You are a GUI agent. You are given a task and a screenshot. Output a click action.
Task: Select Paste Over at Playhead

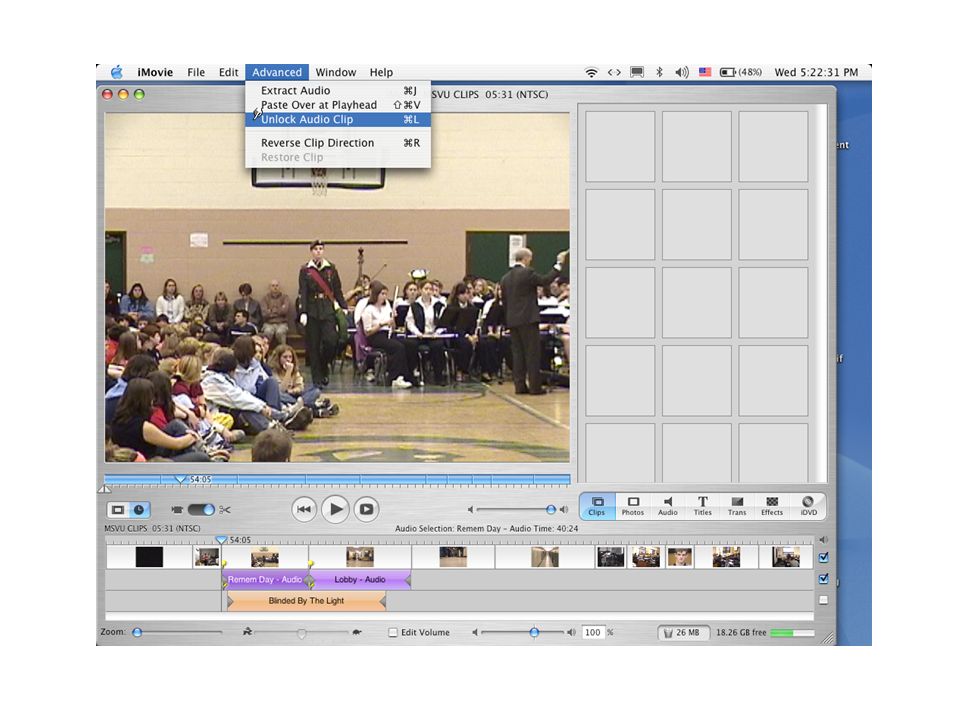(338, 105)
